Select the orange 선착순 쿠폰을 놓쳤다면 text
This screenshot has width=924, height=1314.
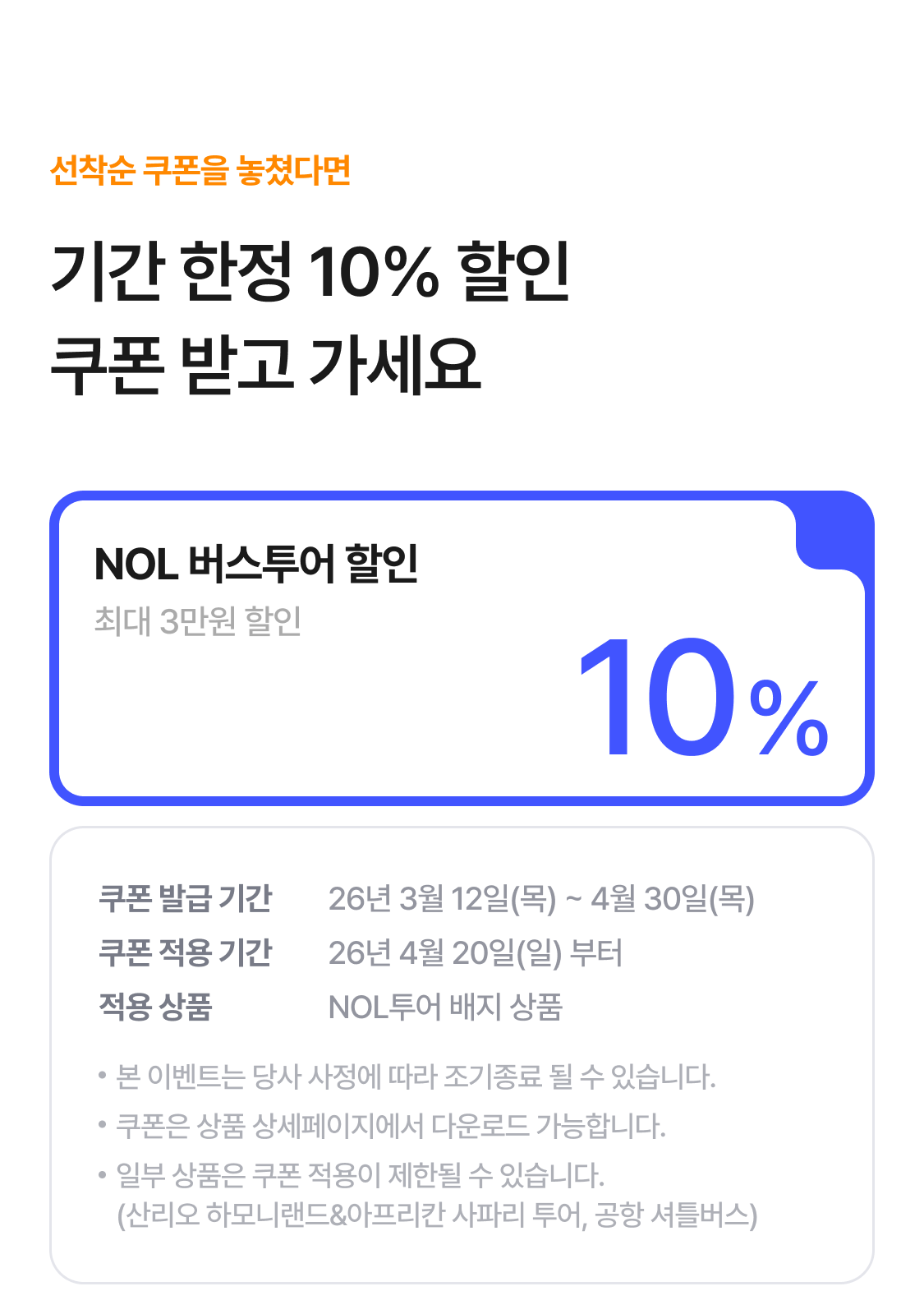pyautogui.click(x=200, y=170)
